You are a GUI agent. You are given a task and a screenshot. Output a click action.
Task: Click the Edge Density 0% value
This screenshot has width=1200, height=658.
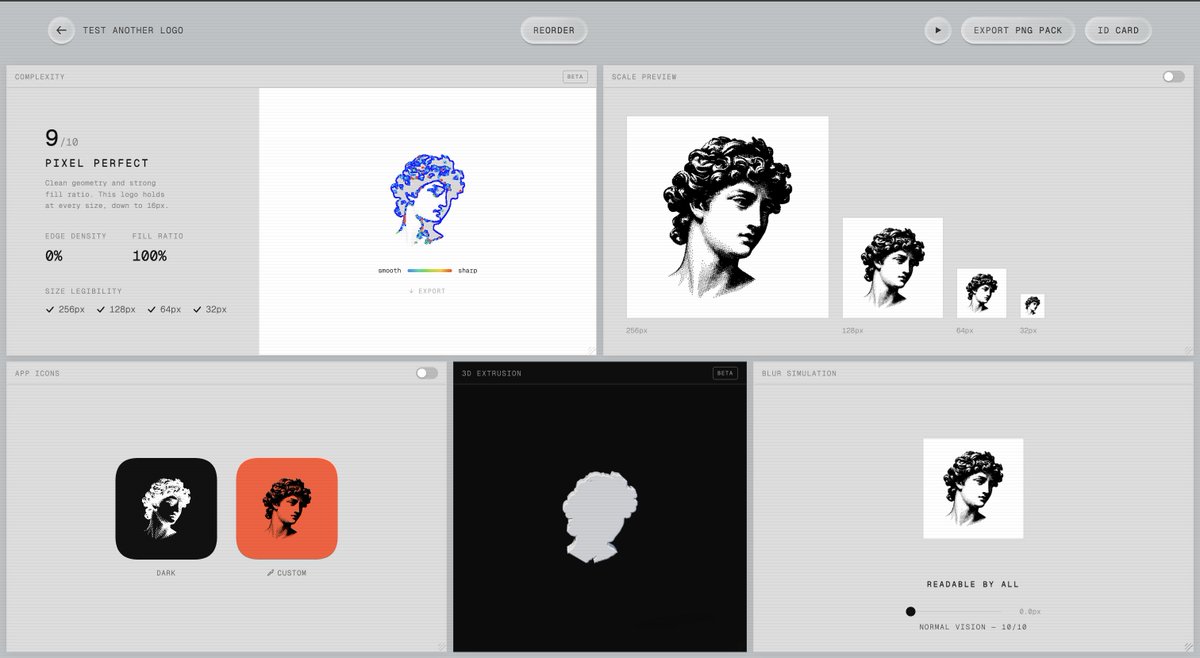(x=54, y=256)
